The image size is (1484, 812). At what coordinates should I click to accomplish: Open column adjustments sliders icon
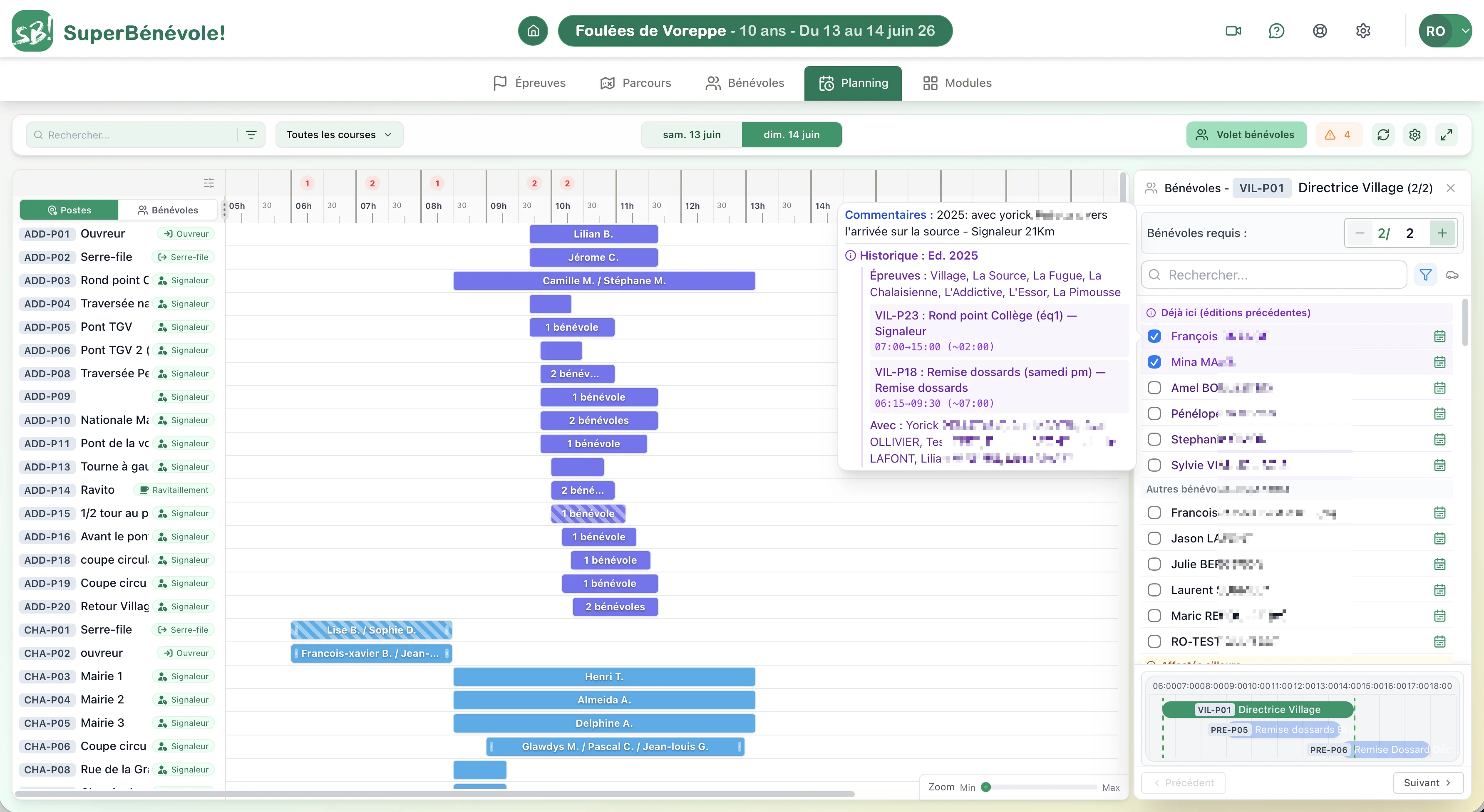(x=208, y=183)
